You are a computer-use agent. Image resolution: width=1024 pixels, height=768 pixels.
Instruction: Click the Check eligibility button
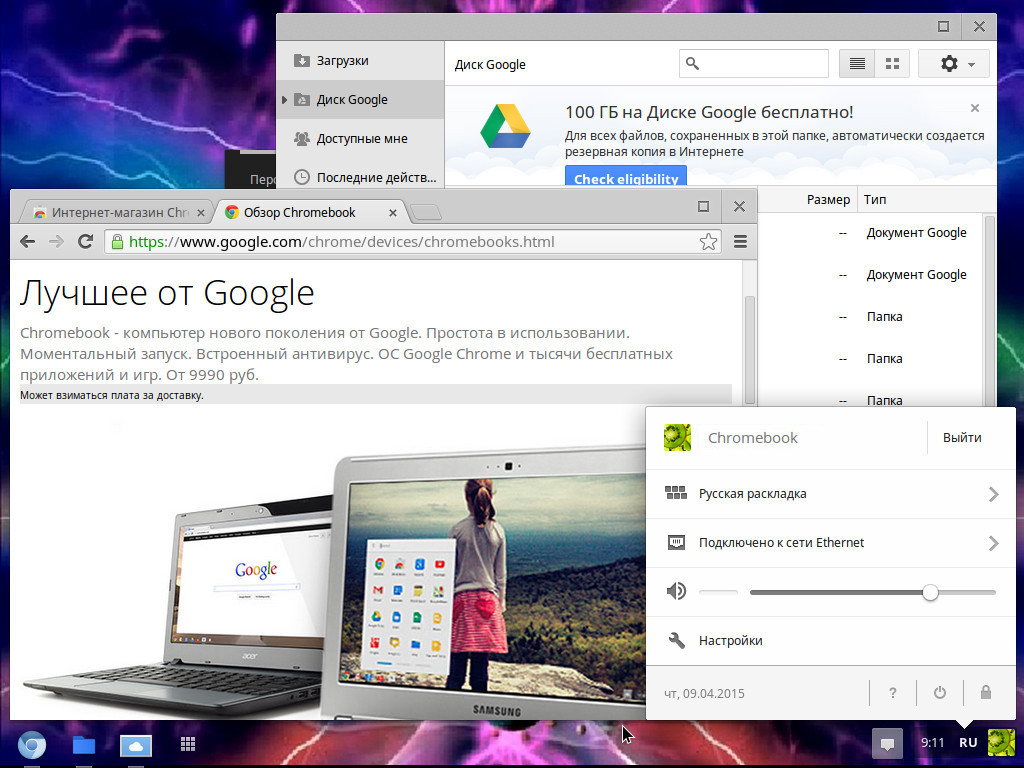[626, 178]
